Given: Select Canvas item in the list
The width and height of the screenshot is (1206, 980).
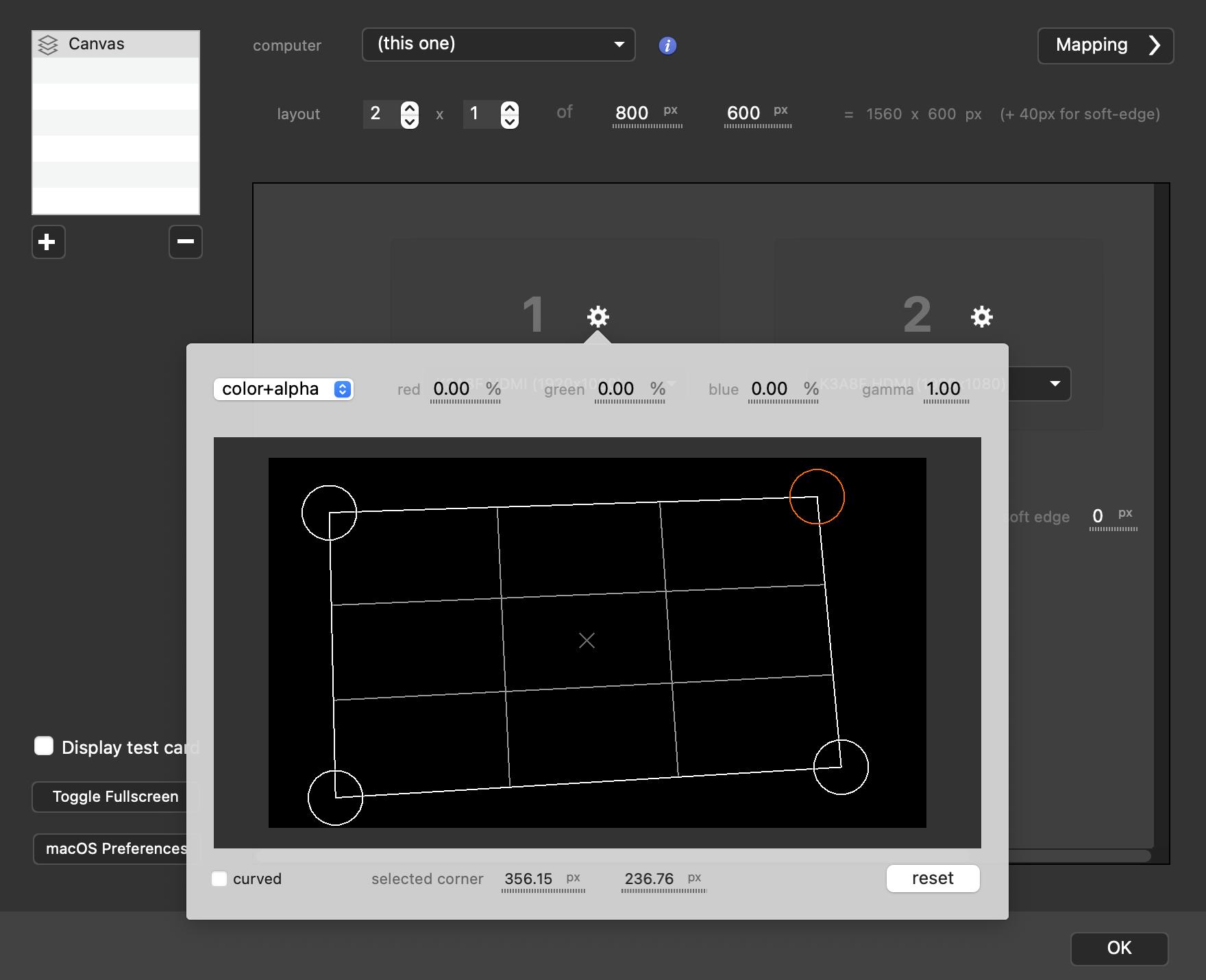Looking at the screenshot, I should click(115, 45).
